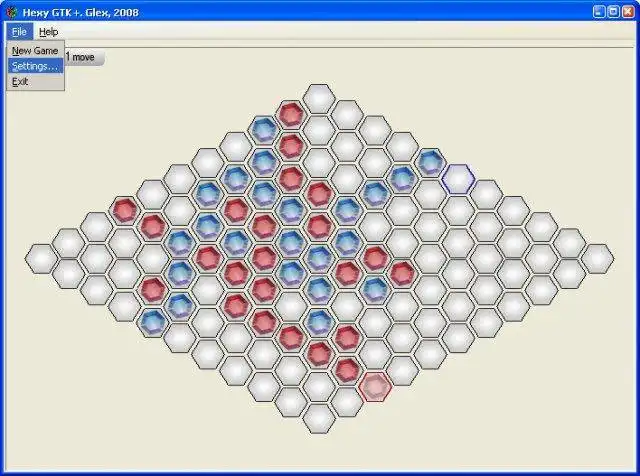The width and height of the screenshot is (640, 476).
Task: Open the File menu
Action: pos(19,31)
